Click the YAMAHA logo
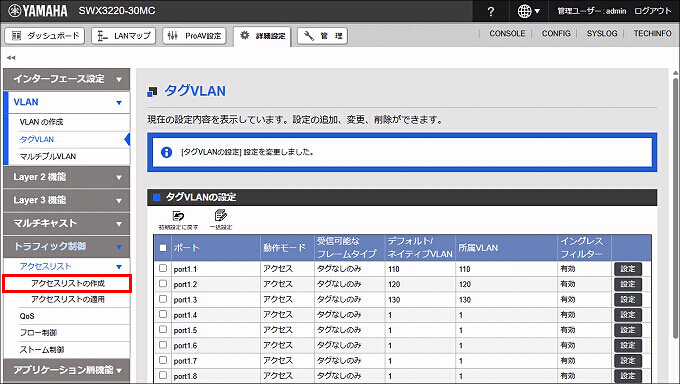680x384 pixels. [x=38, y=11]
